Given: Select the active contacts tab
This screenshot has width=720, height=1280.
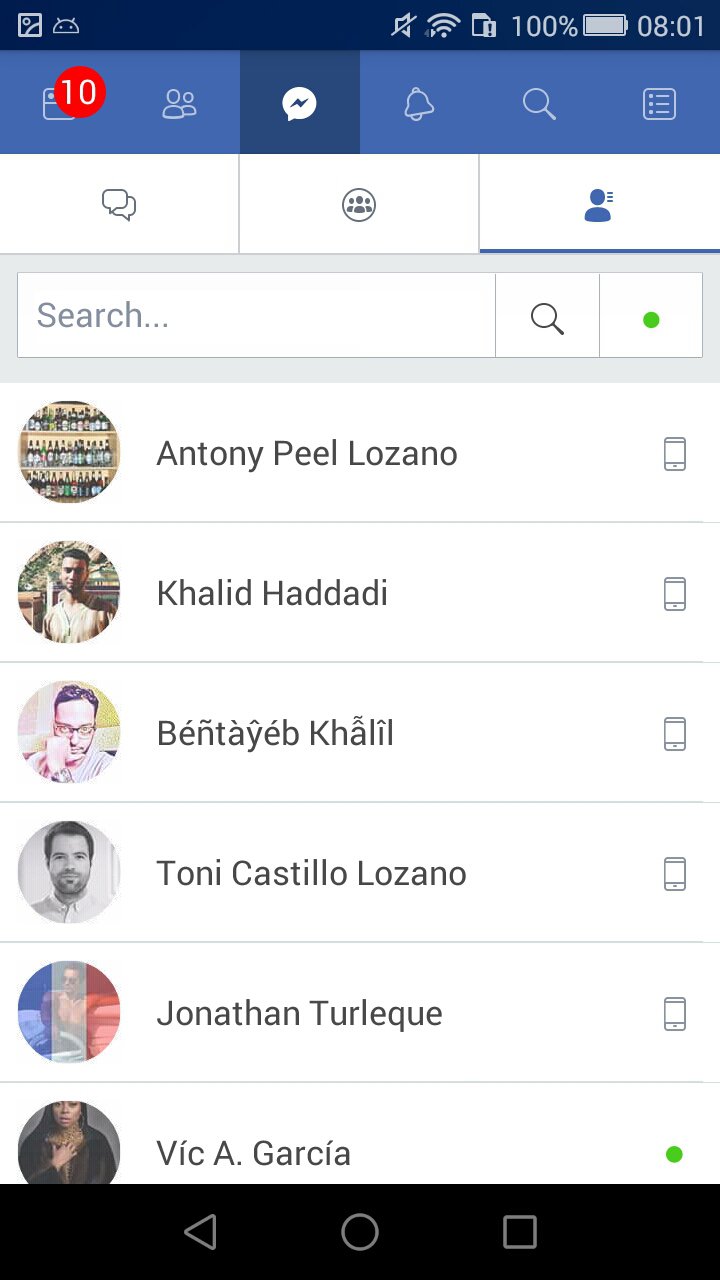Looking at the screenshot, I should [599, 205].
